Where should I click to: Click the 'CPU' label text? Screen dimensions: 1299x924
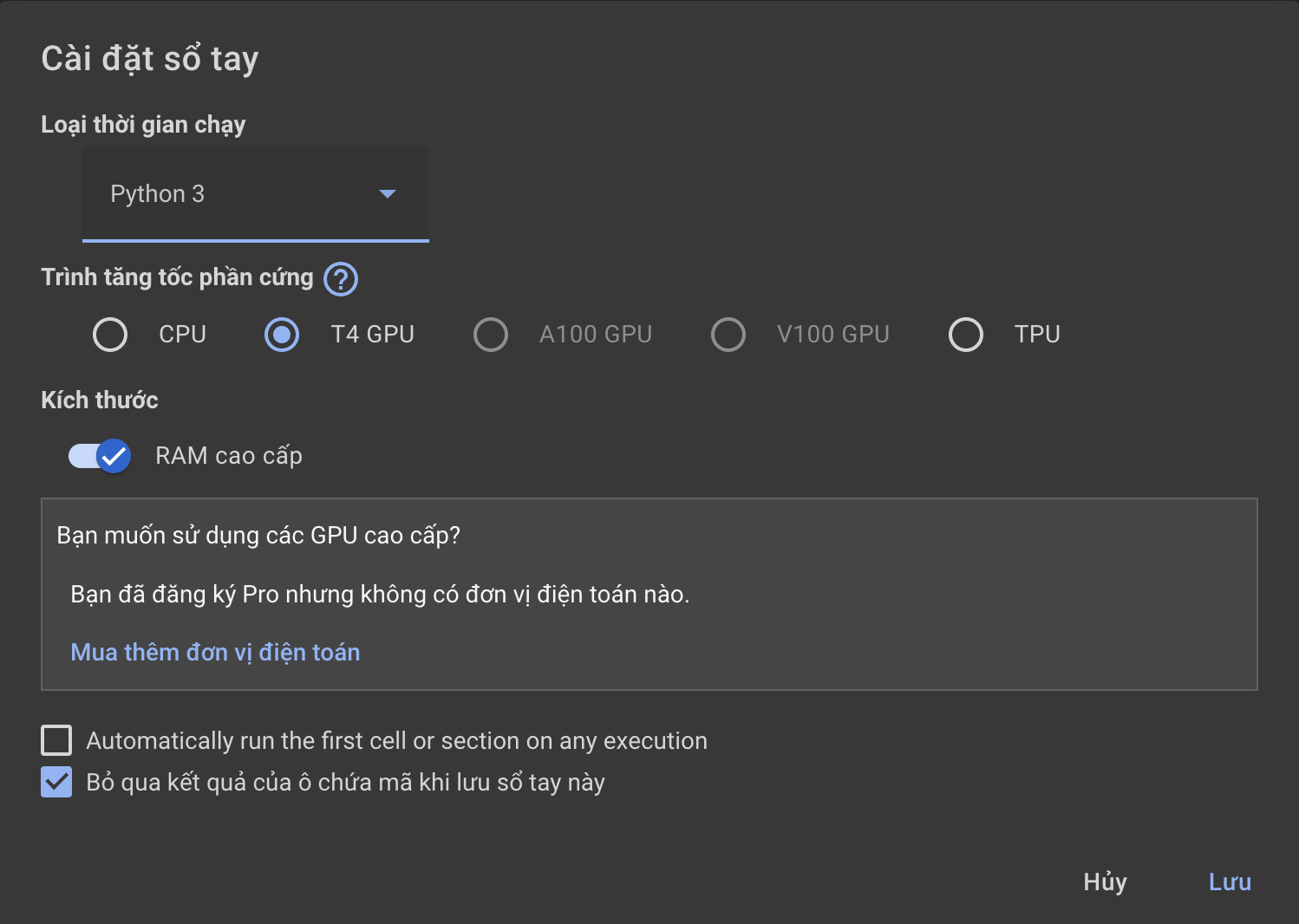point(182,335)
